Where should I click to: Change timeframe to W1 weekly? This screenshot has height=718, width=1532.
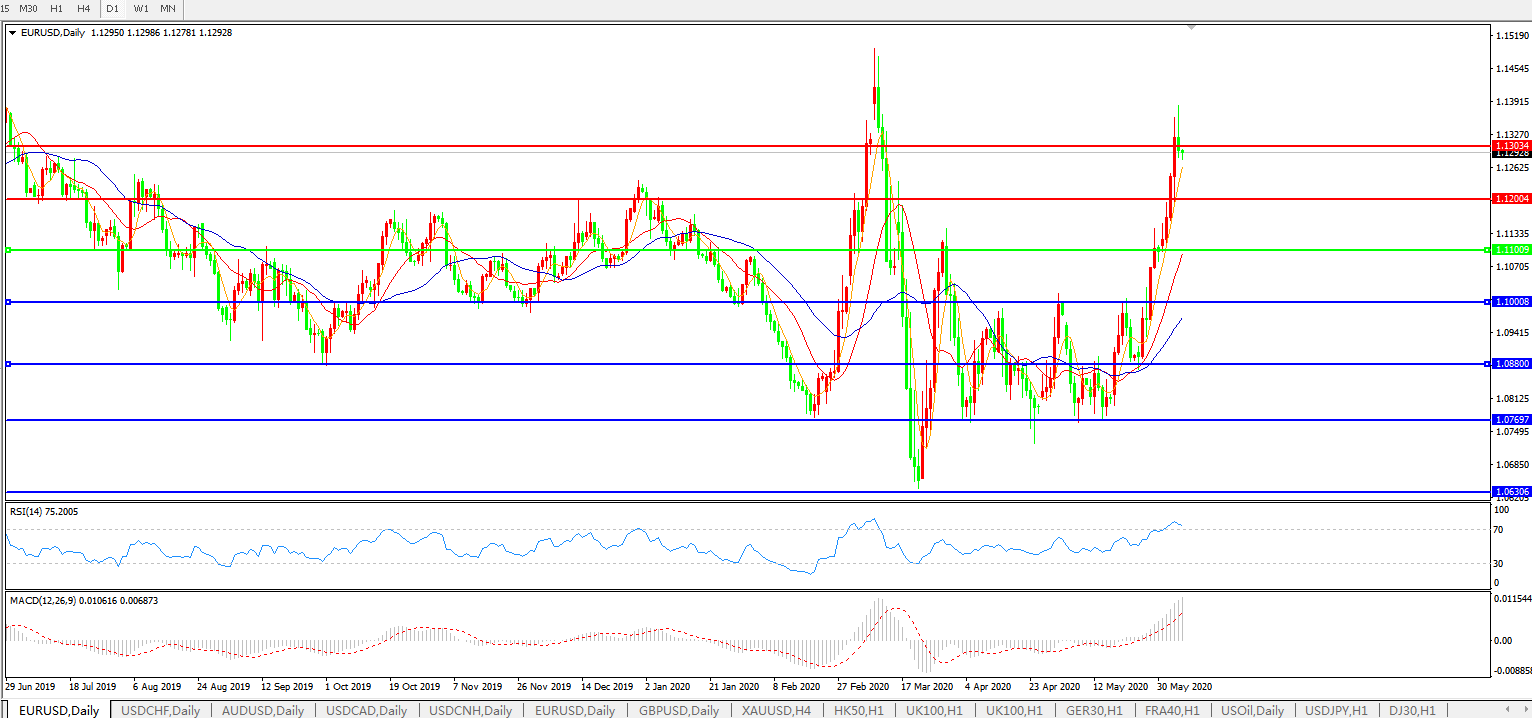(x=141, y=9)
